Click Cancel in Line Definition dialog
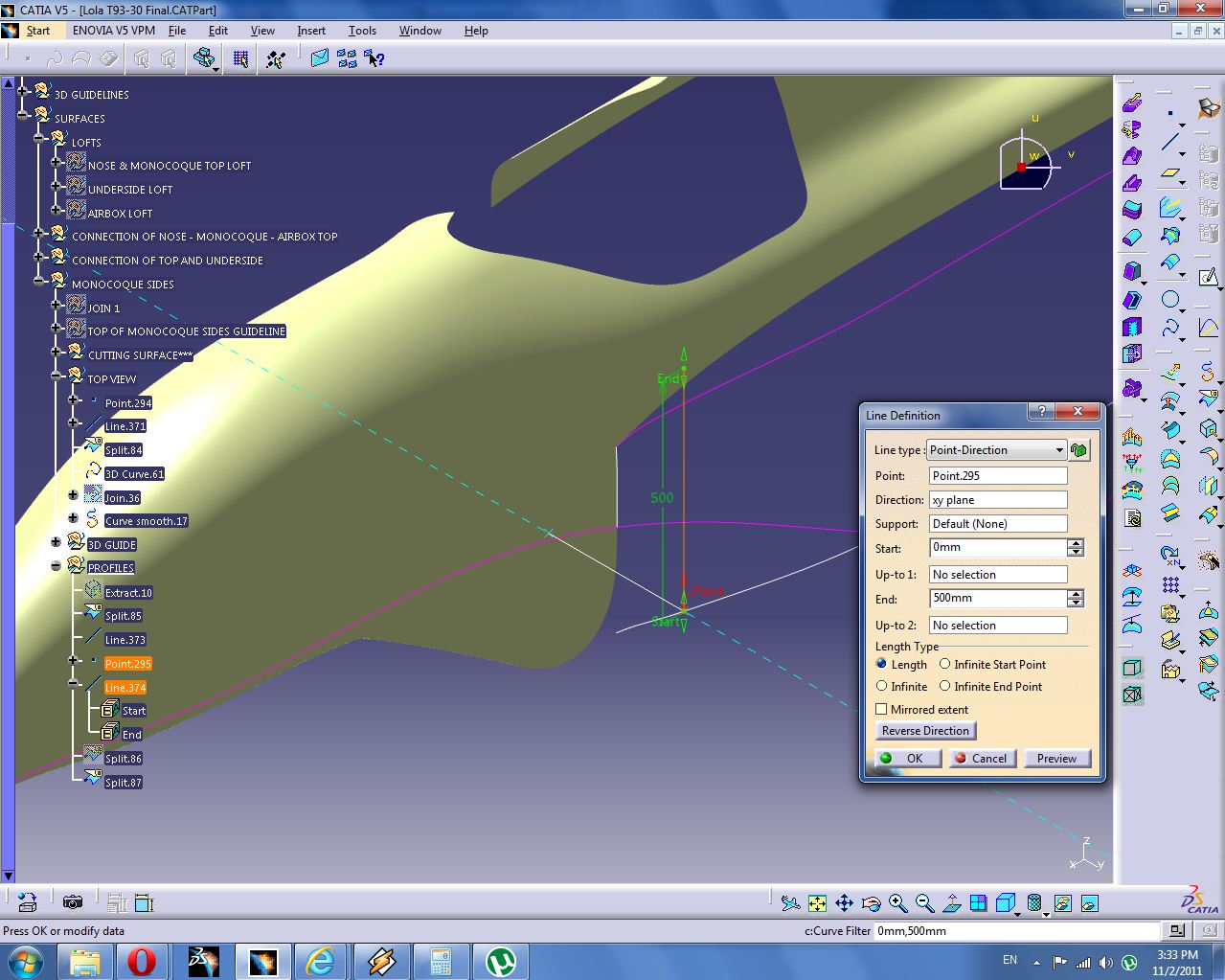1225x980 pixels. coord(982,758)
